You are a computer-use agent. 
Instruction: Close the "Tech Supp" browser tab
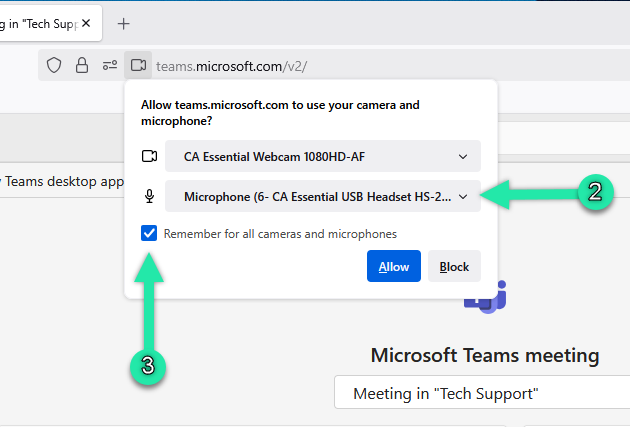86,23
